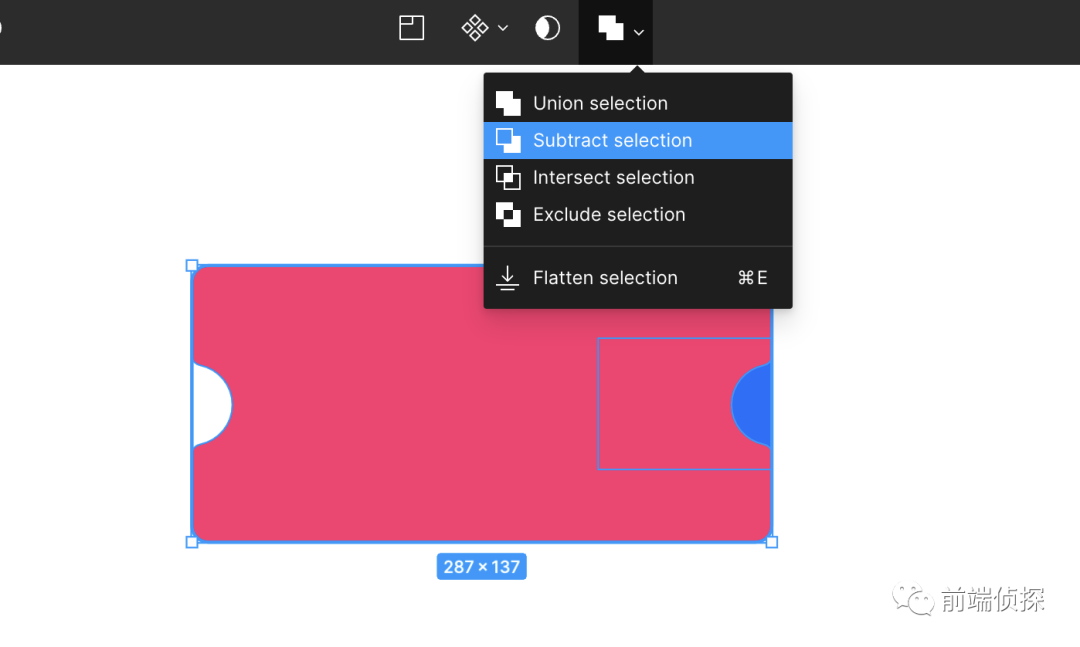Click the Intersect selection icon
1080x647 pixels.
508,178
